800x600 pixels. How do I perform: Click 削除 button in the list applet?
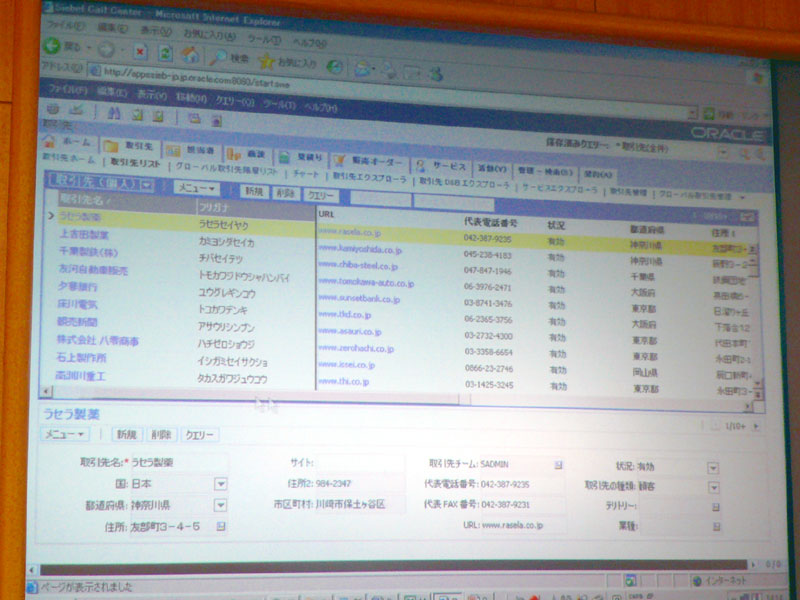[286, 193]
